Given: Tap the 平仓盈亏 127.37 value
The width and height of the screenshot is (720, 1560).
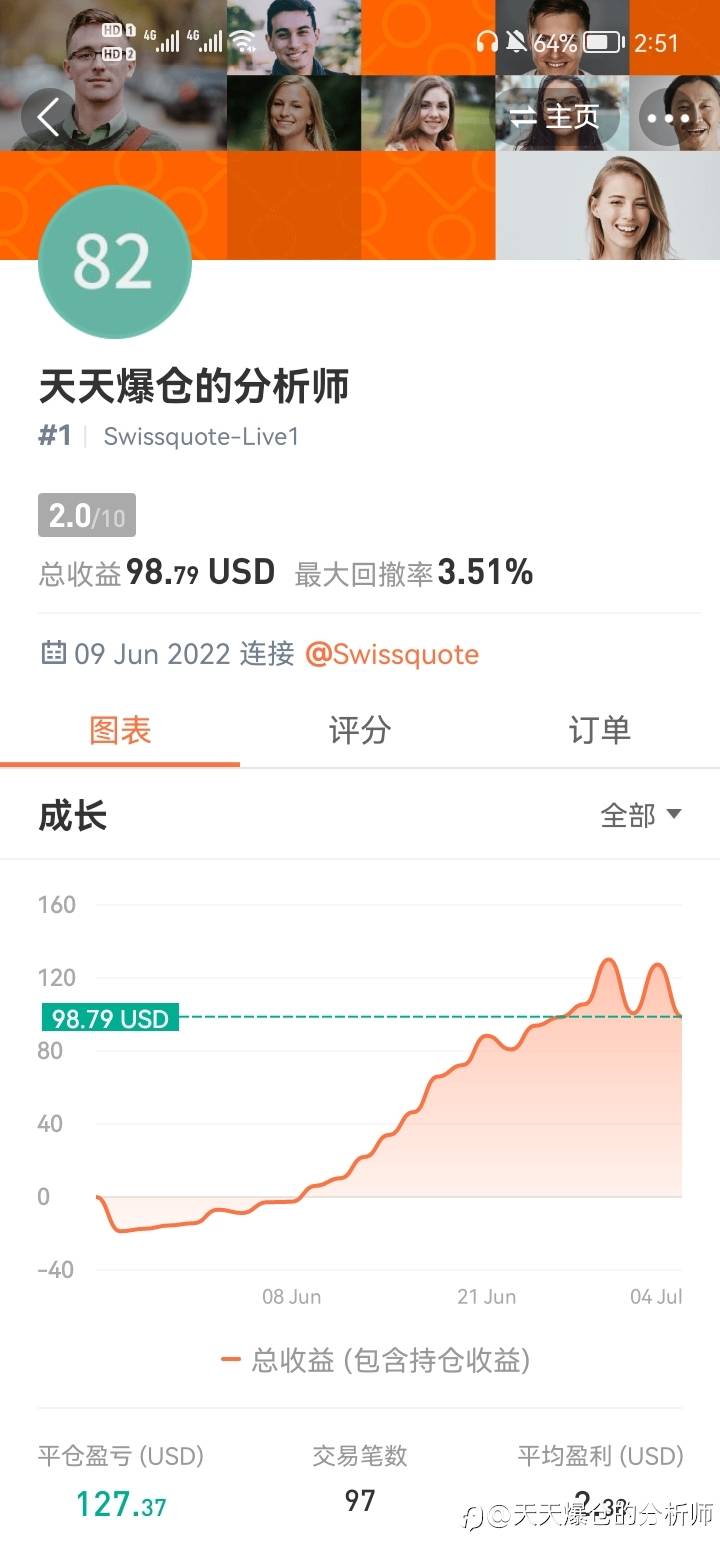Looking at the screenshot, I should click(x=121, y=1504).
